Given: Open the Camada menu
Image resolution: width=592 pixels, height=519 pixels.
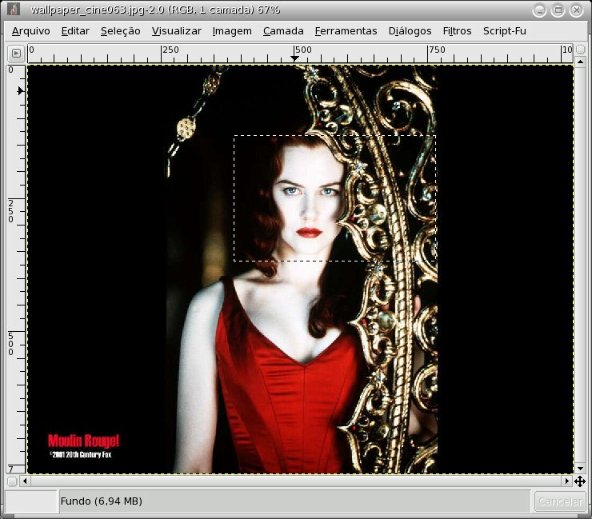Looking at the screenshot, I should point(283,31).
